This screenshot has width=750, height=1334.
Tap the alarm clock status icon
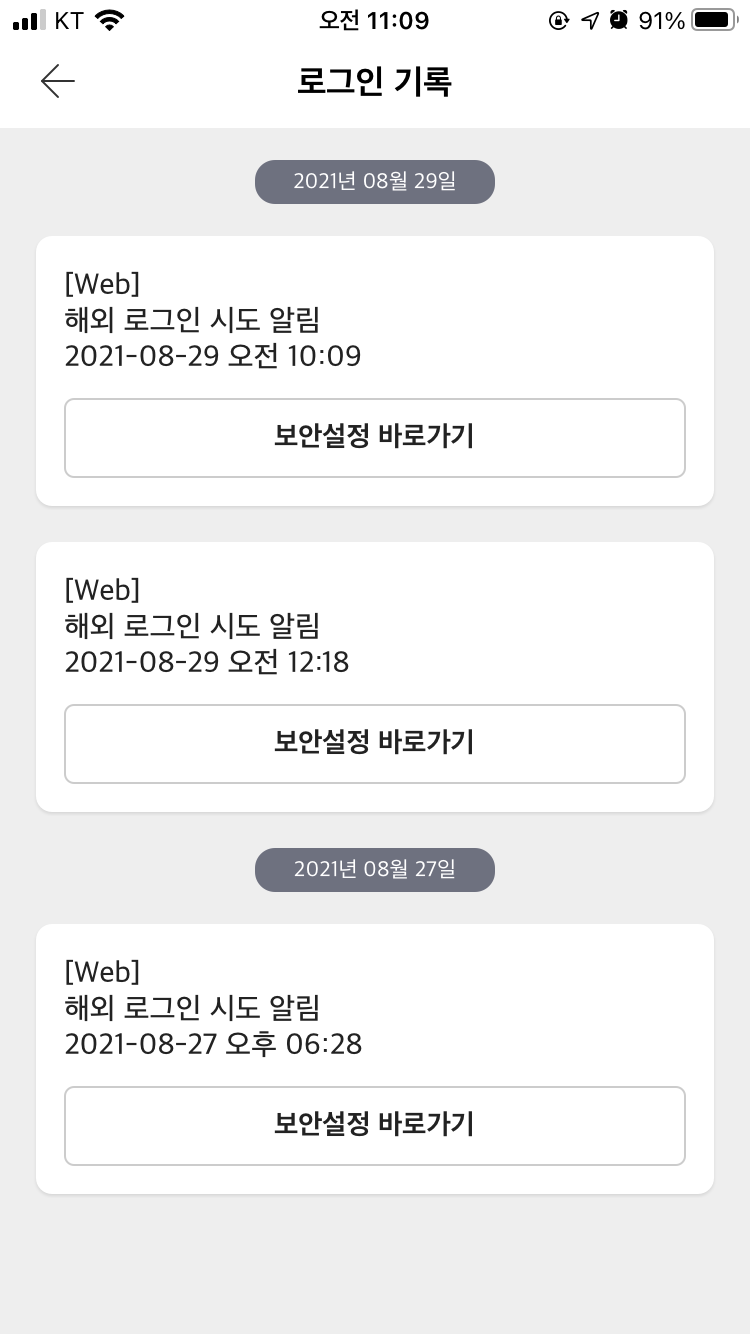[619, 20]
